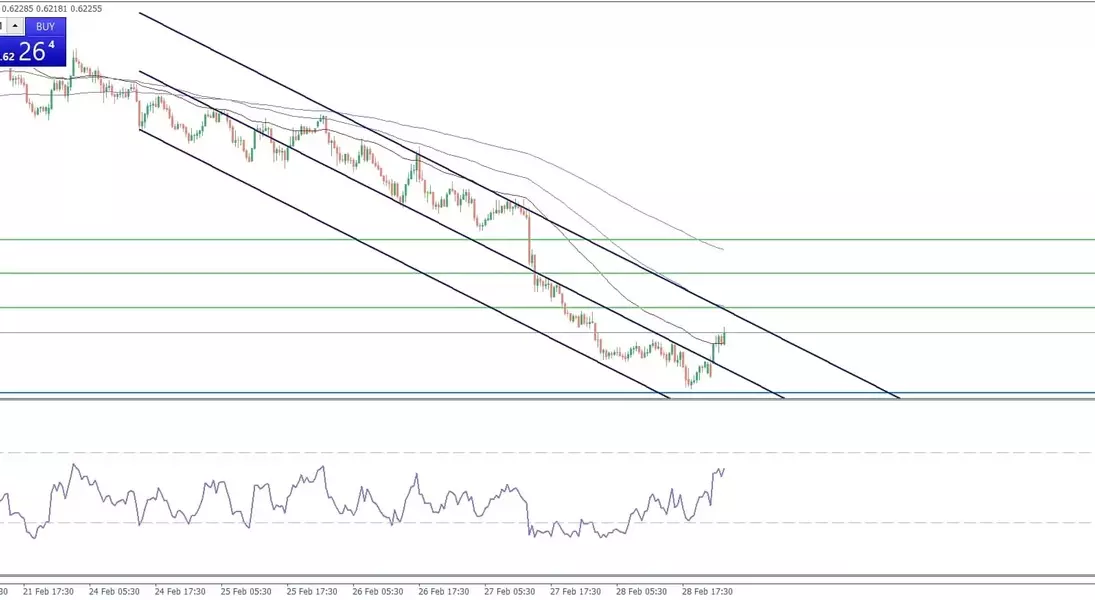Click the 28 Feb 17:30 time label

[708, 591]
